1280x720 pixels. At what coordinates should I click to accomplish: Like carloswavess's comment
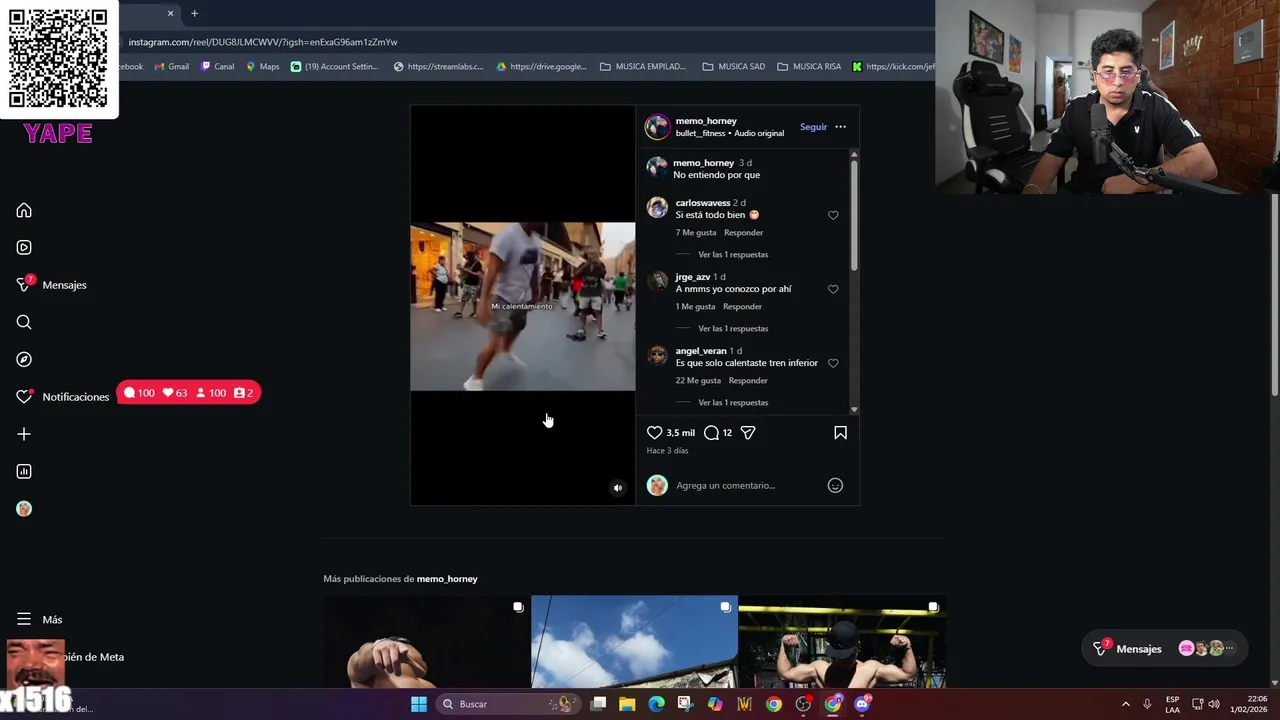[x=833, y=215]
